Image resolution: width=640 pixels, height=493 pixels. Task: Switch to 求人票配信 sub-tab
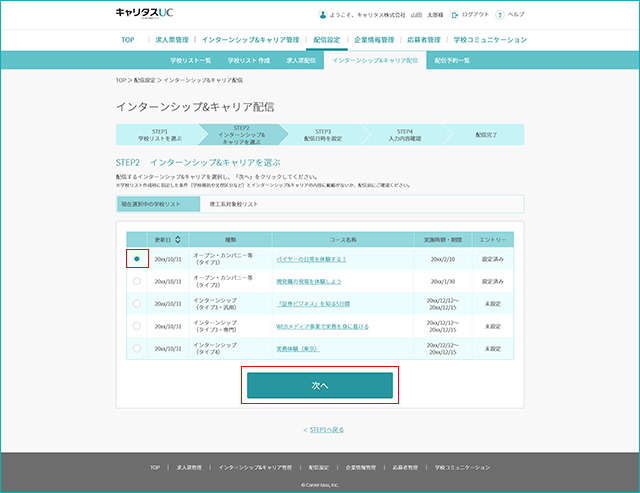tap(301, 60)
